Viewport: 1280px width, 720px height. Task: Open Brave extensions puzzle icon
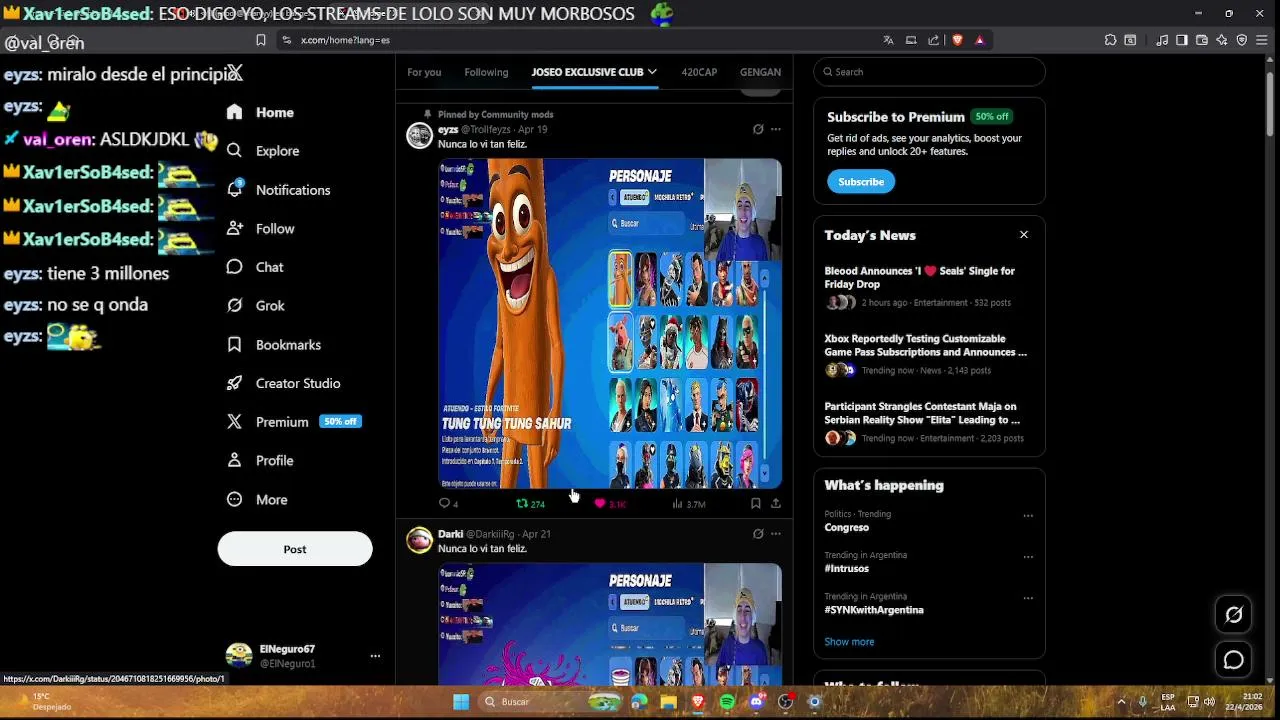(1110, 40)
